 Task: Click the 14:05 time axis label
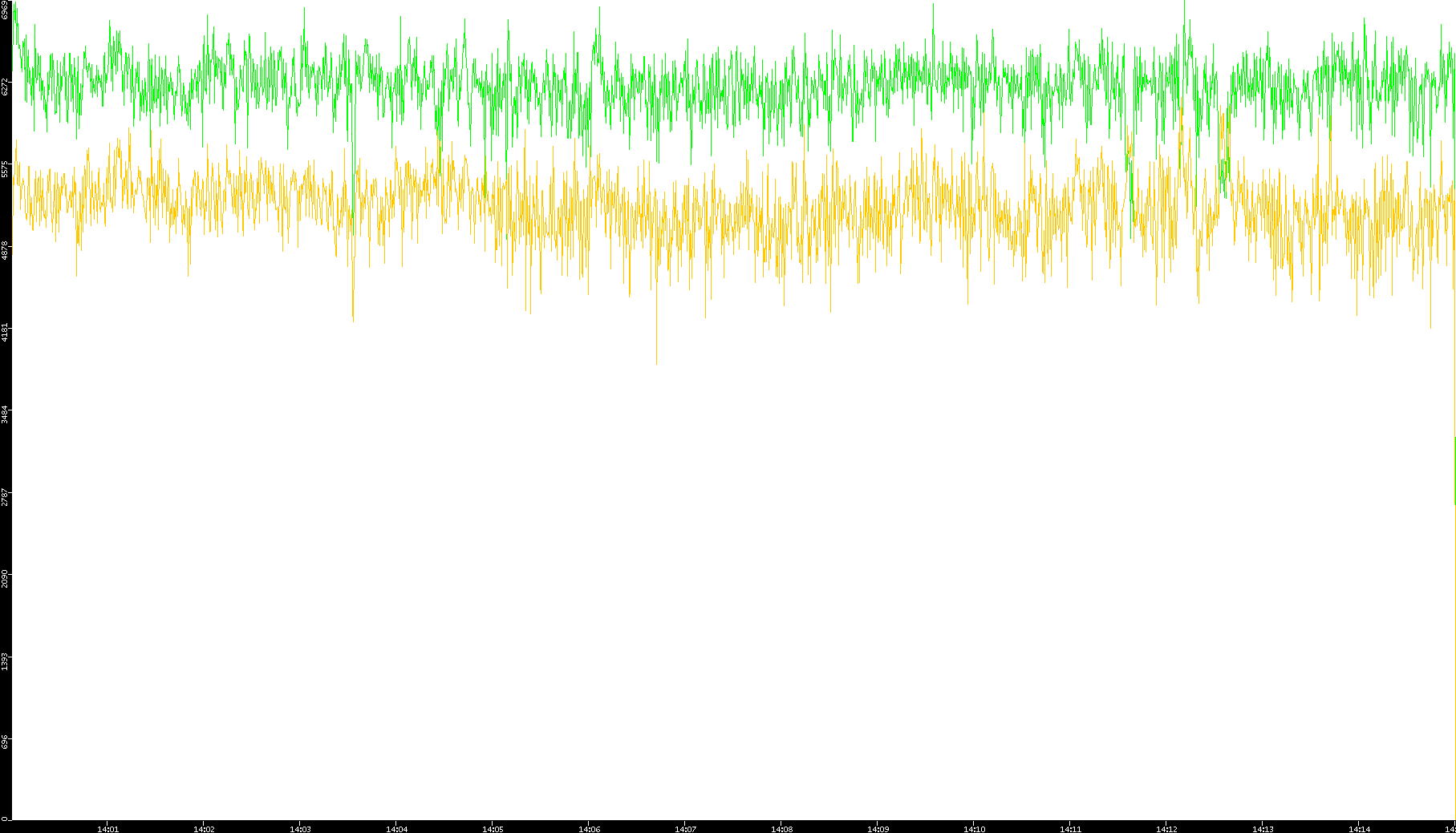pos(493,829)
